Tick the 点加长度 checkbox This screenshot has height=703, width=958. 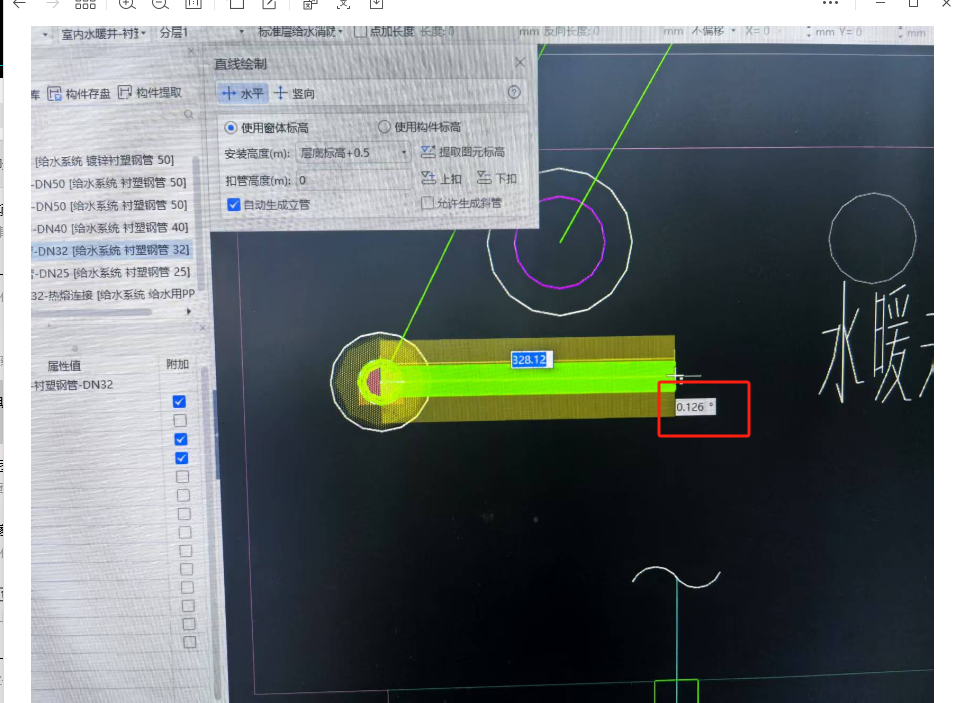[x=360, y=31]
